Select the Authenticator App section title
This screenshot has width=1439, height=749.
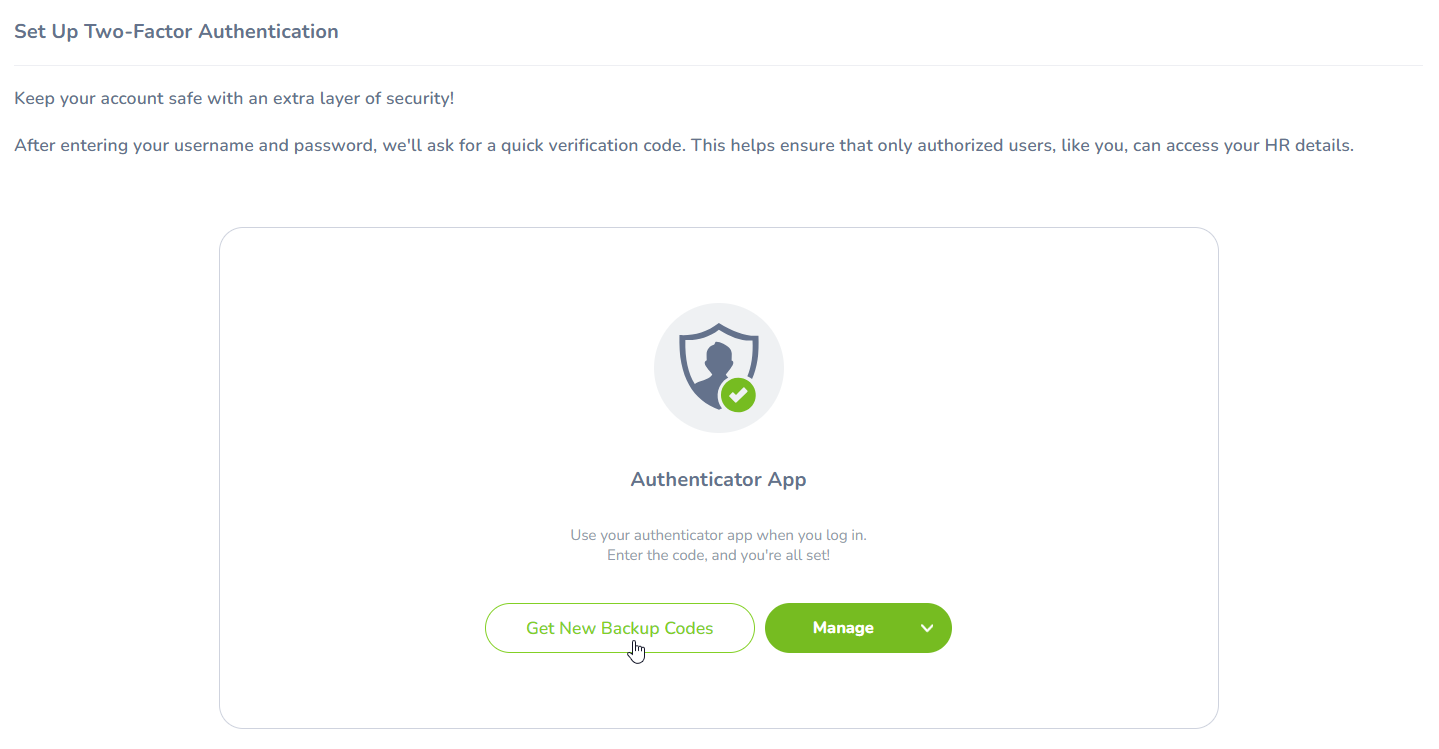tap(717, 479)
